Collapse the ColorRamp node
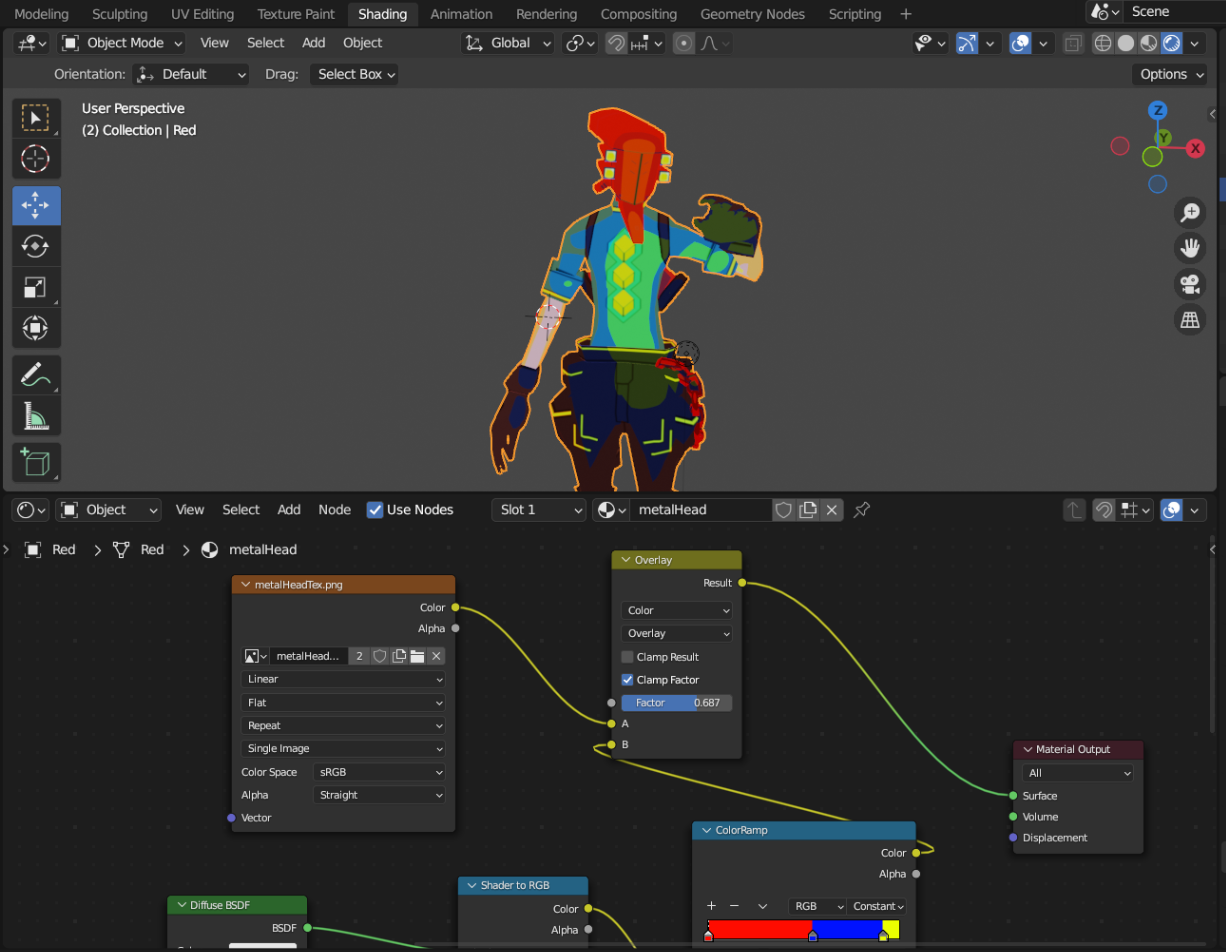Screen dimensions: 1226x952 point(705,831)
